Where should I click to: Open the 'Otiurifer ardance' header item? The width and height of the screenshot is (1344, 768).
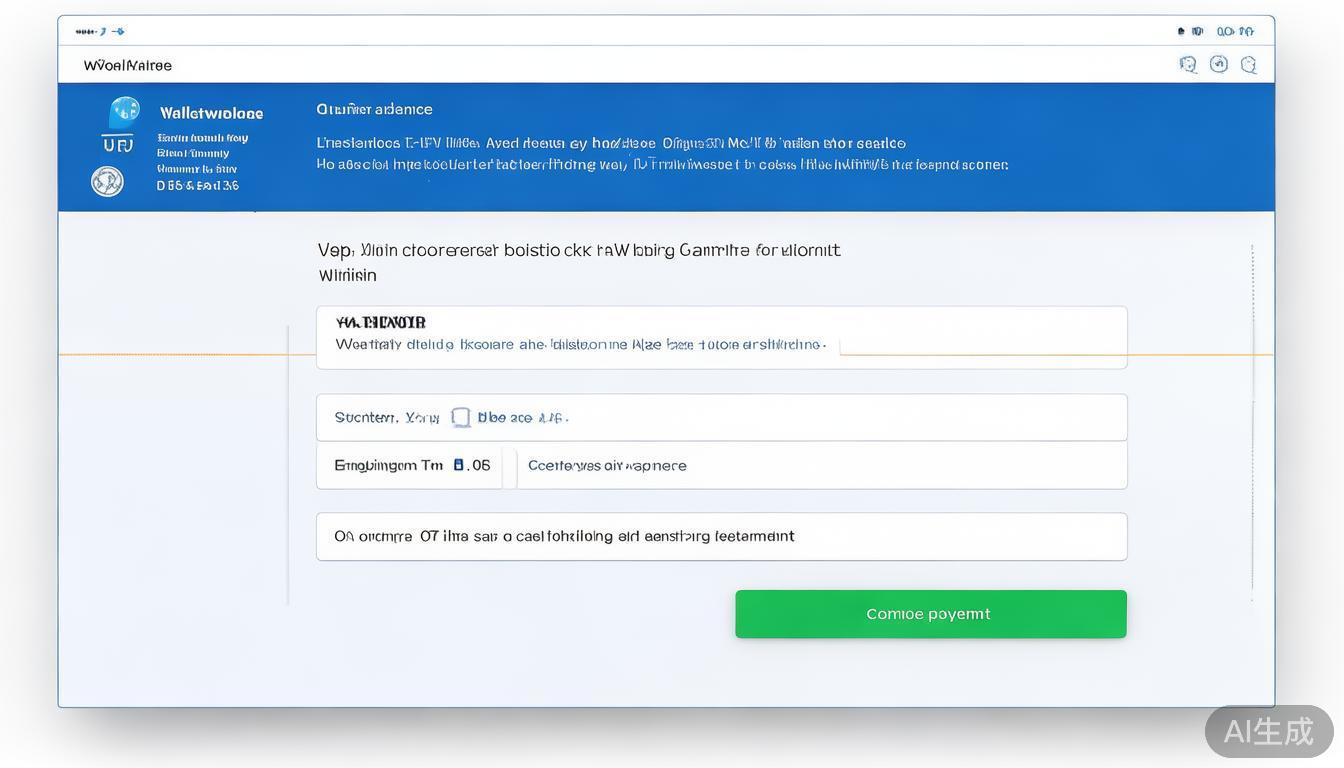[x=374, y=109]
